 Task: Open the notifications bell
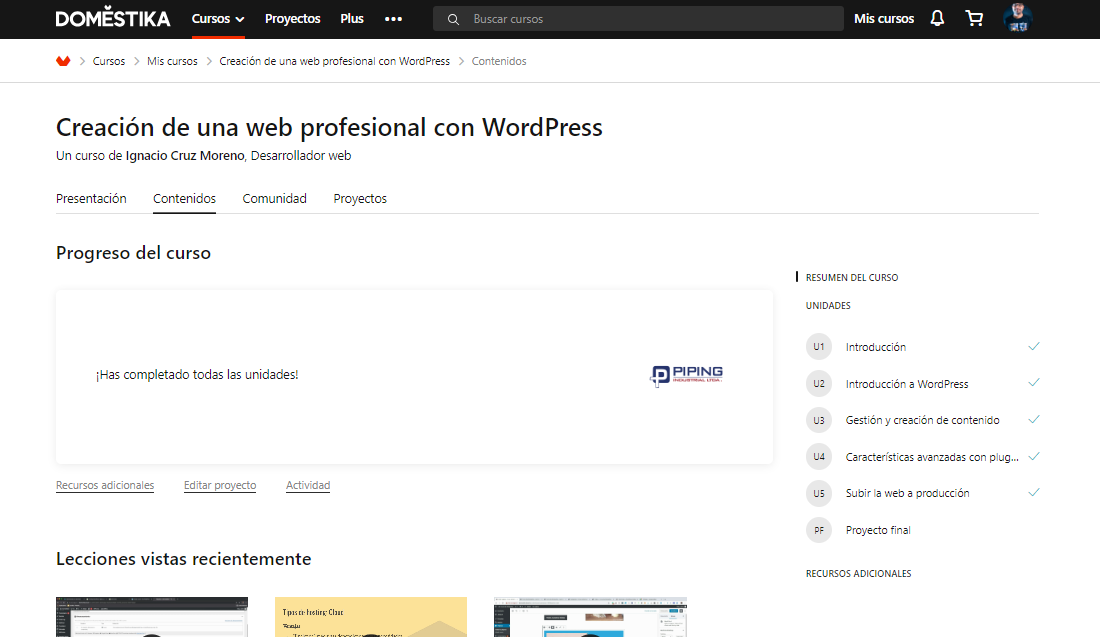pyautogui.click(x=937, y=18)
